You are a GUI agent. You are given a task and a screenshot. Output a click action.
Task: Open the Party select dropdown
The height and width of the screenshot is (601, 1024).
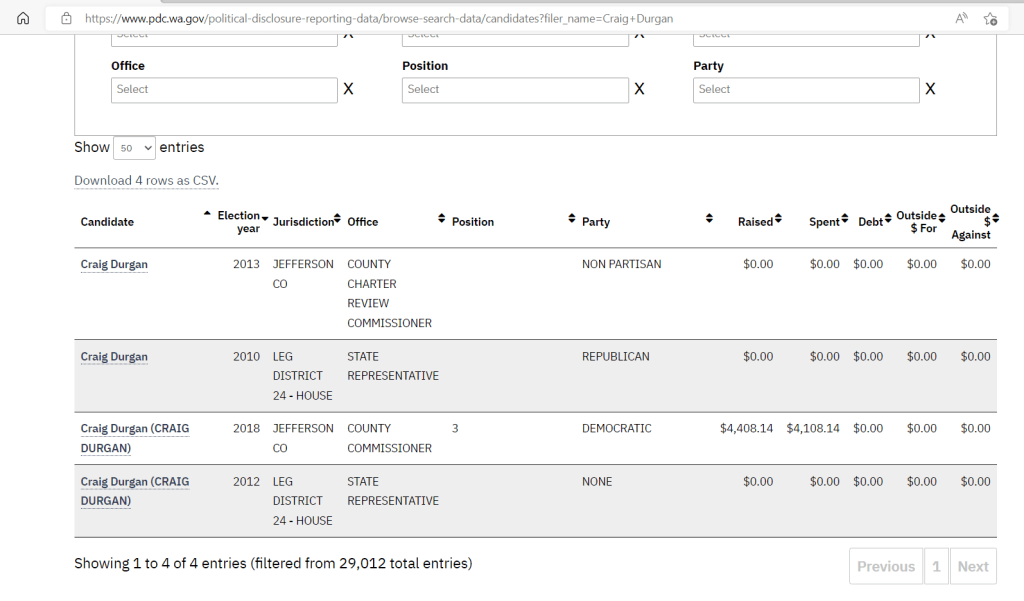click(805, 90)
